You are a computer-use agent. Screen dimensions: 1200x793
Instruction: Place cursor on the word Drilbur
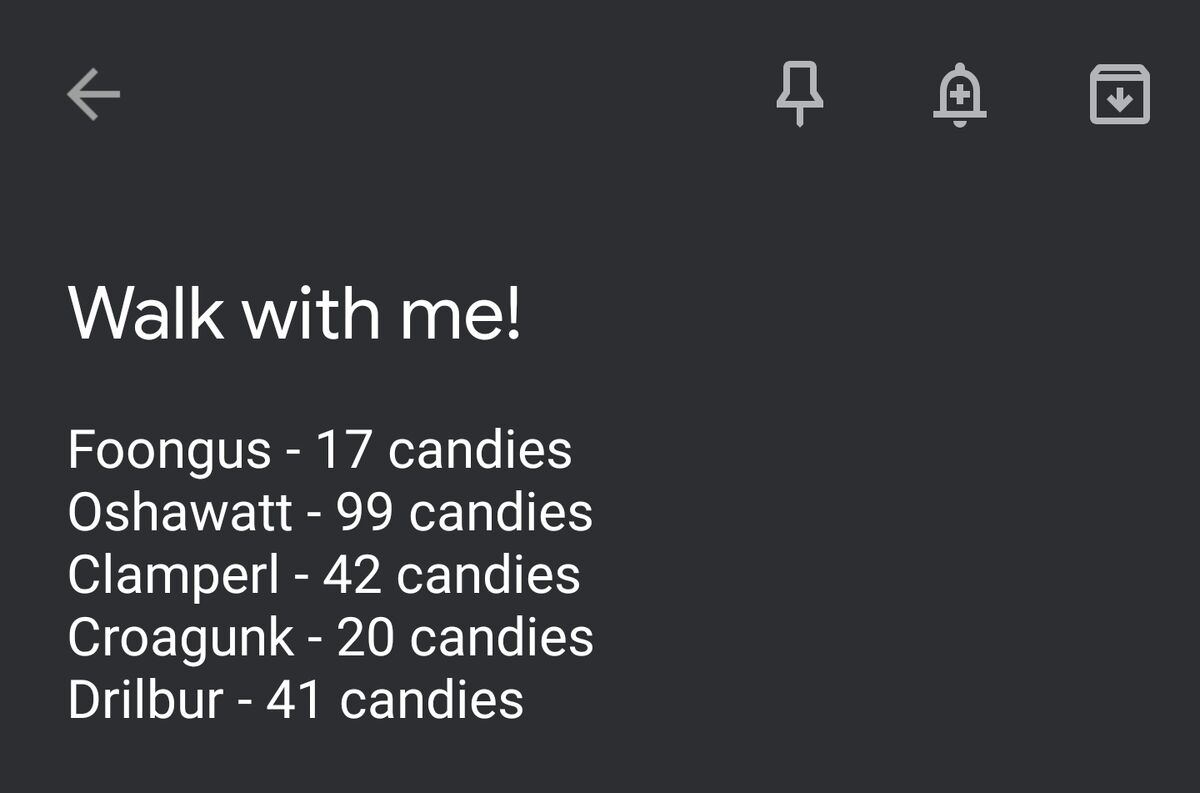point(145,700)
